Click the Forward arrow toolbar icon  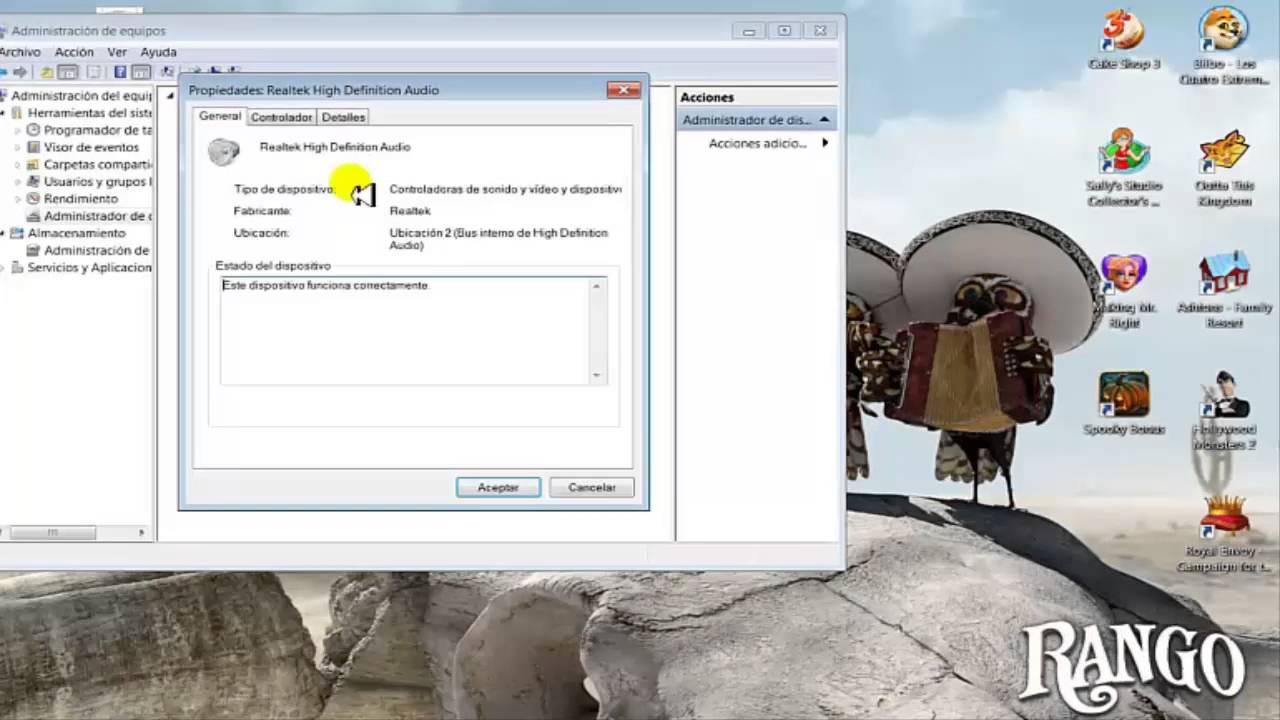click(x=19, y=72)
